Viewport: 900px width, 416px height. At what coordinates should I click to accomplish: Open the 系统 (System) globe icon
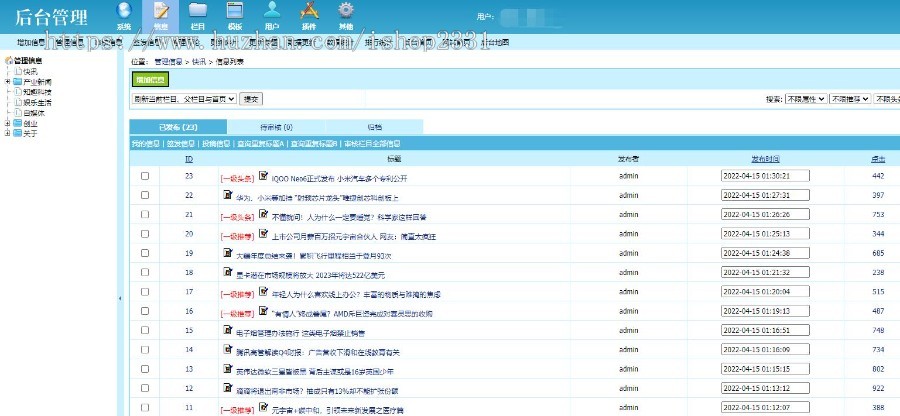click(124, 10)
